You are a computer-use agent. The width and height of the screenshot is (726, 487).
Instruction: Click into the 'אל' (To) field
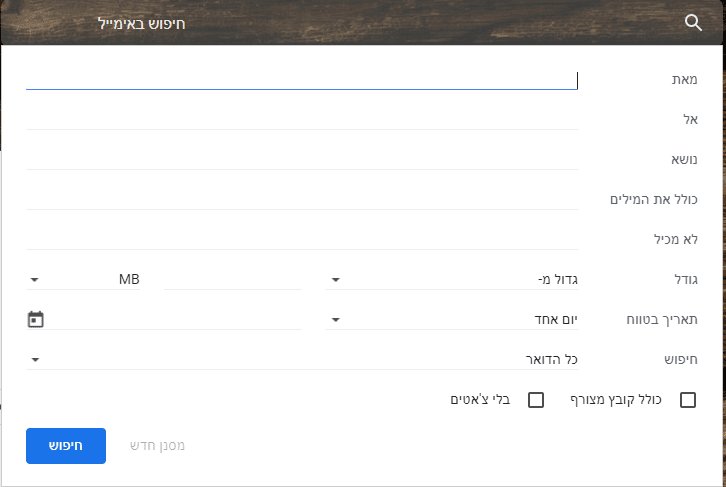click(300, 119)
